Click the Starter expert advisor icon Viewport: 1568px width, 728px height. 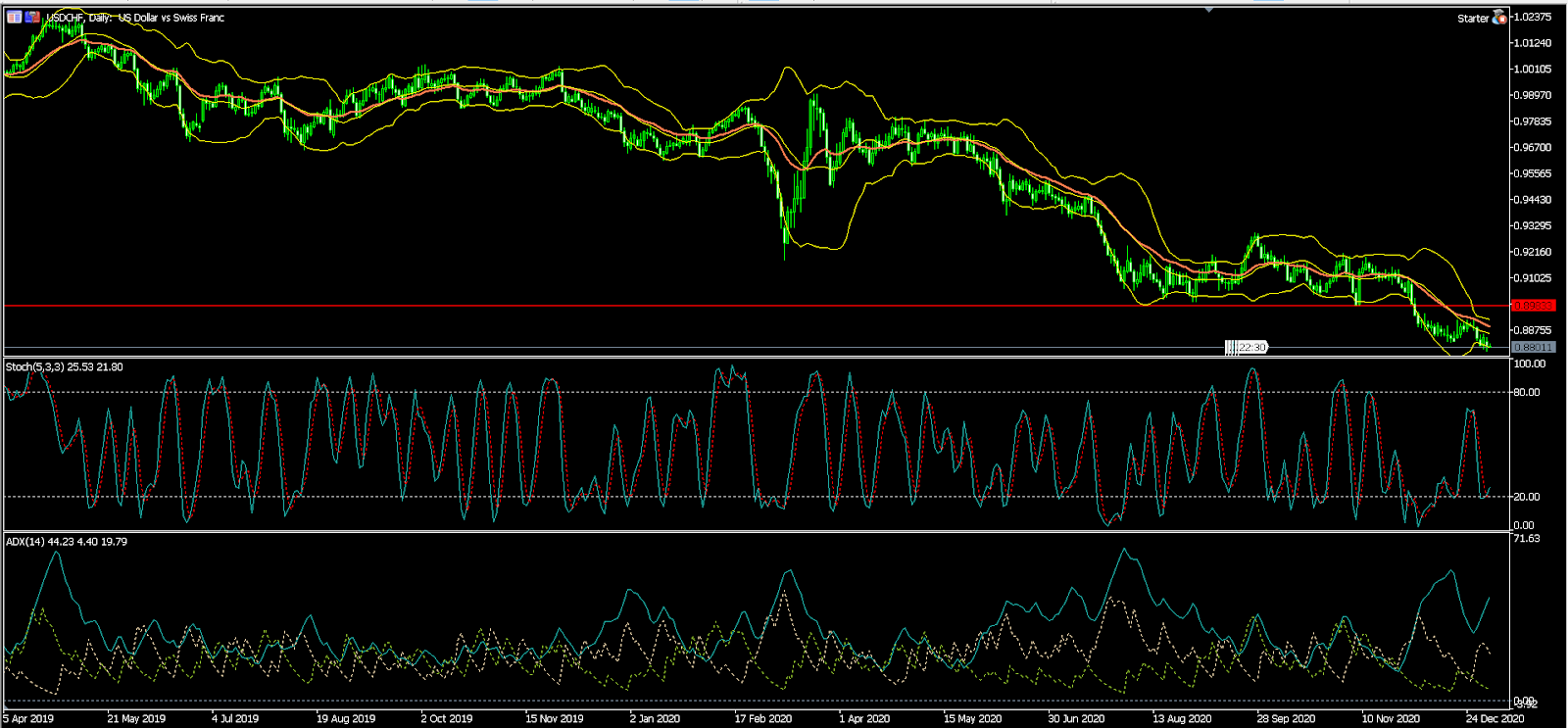pos(1499,18)
